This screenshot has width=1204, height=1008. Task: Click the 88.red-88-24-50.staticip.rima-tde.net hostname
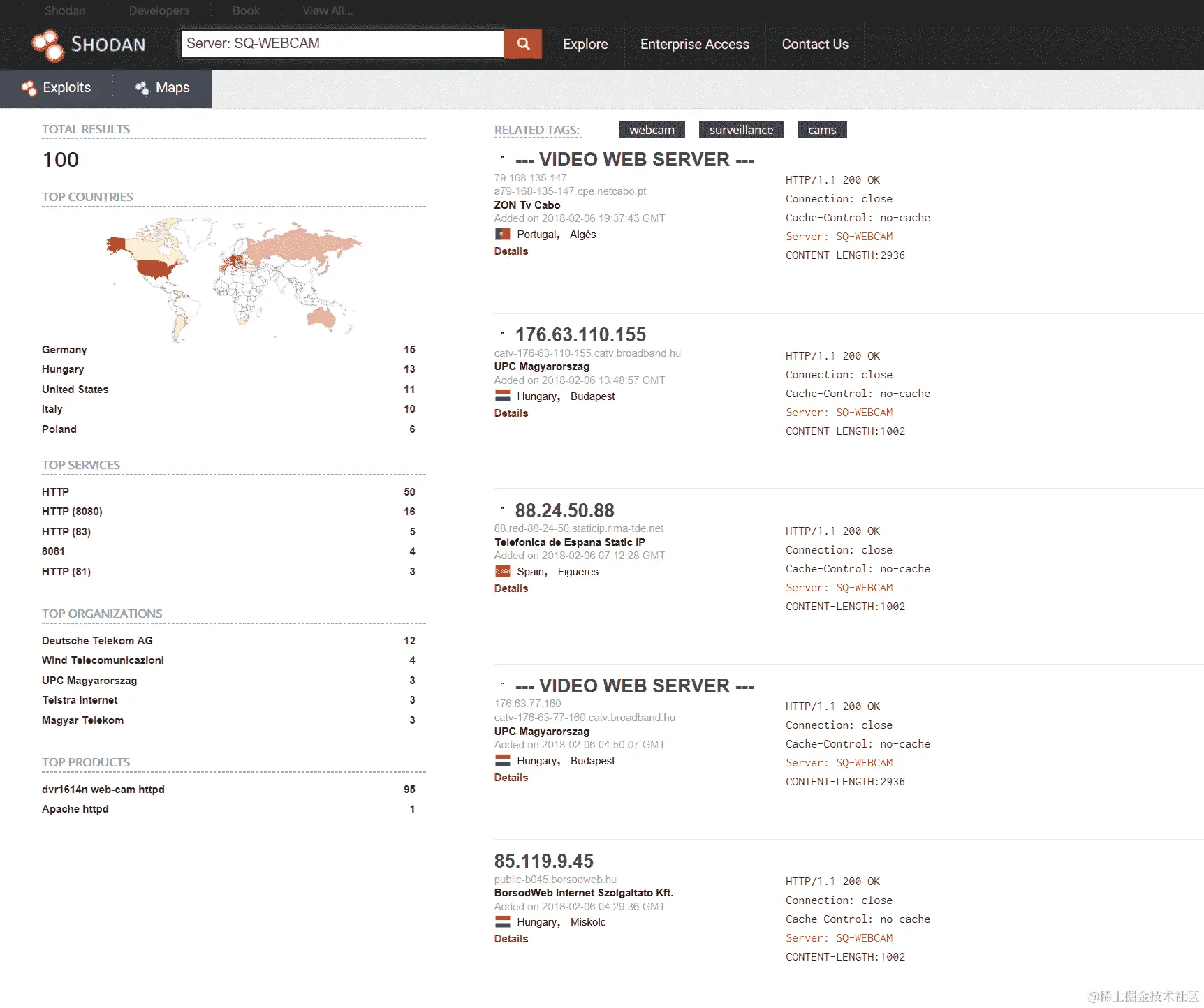[579, 528]
